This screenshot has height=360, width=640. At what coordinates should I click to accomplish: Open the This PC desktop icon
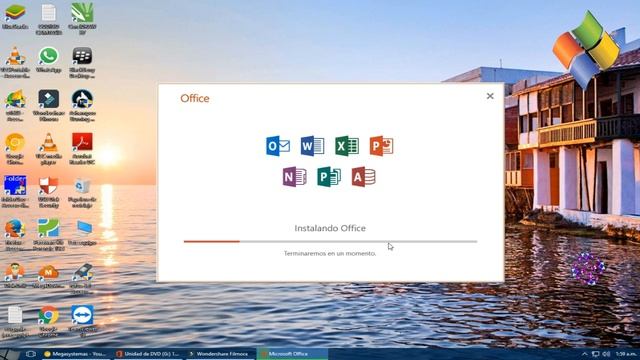tap(82, 233)
